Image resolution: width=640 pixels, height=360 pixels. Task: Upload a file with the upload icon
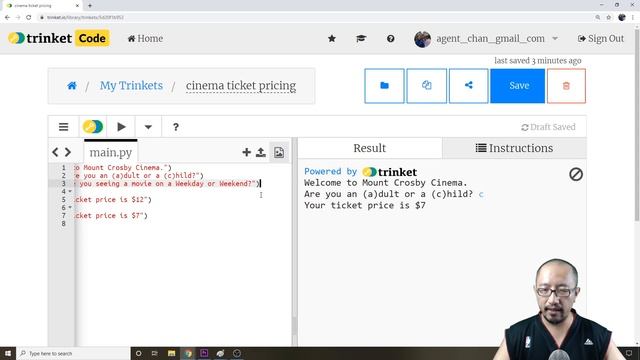(x=261, y=152)
